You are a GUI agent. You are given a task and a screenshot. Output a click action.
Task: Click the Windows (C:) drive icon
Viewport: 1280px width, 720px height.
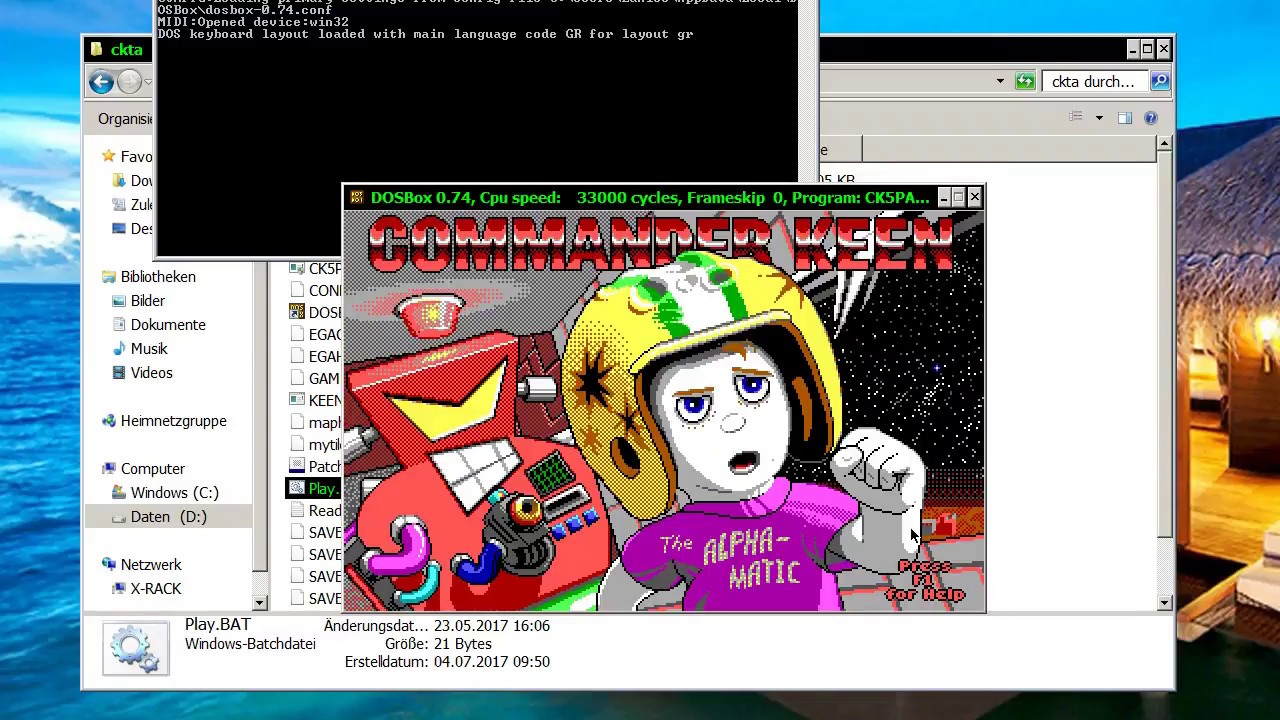pyautogui.click(x=119, y=492)
